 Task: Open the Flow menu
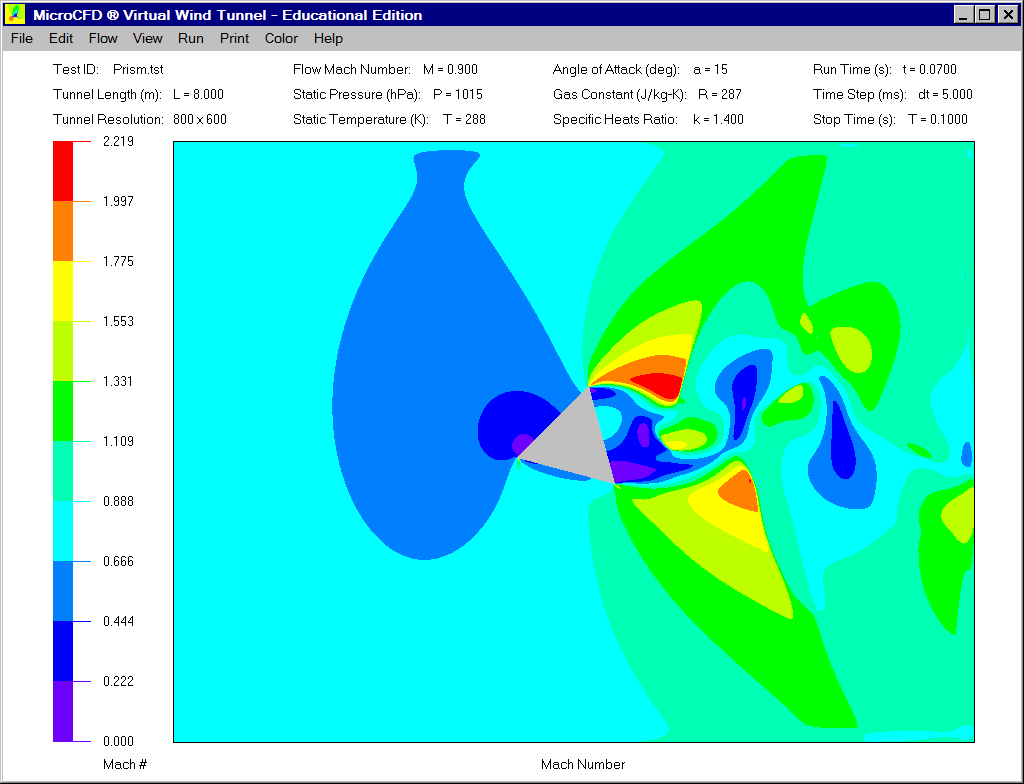(103, 39)
